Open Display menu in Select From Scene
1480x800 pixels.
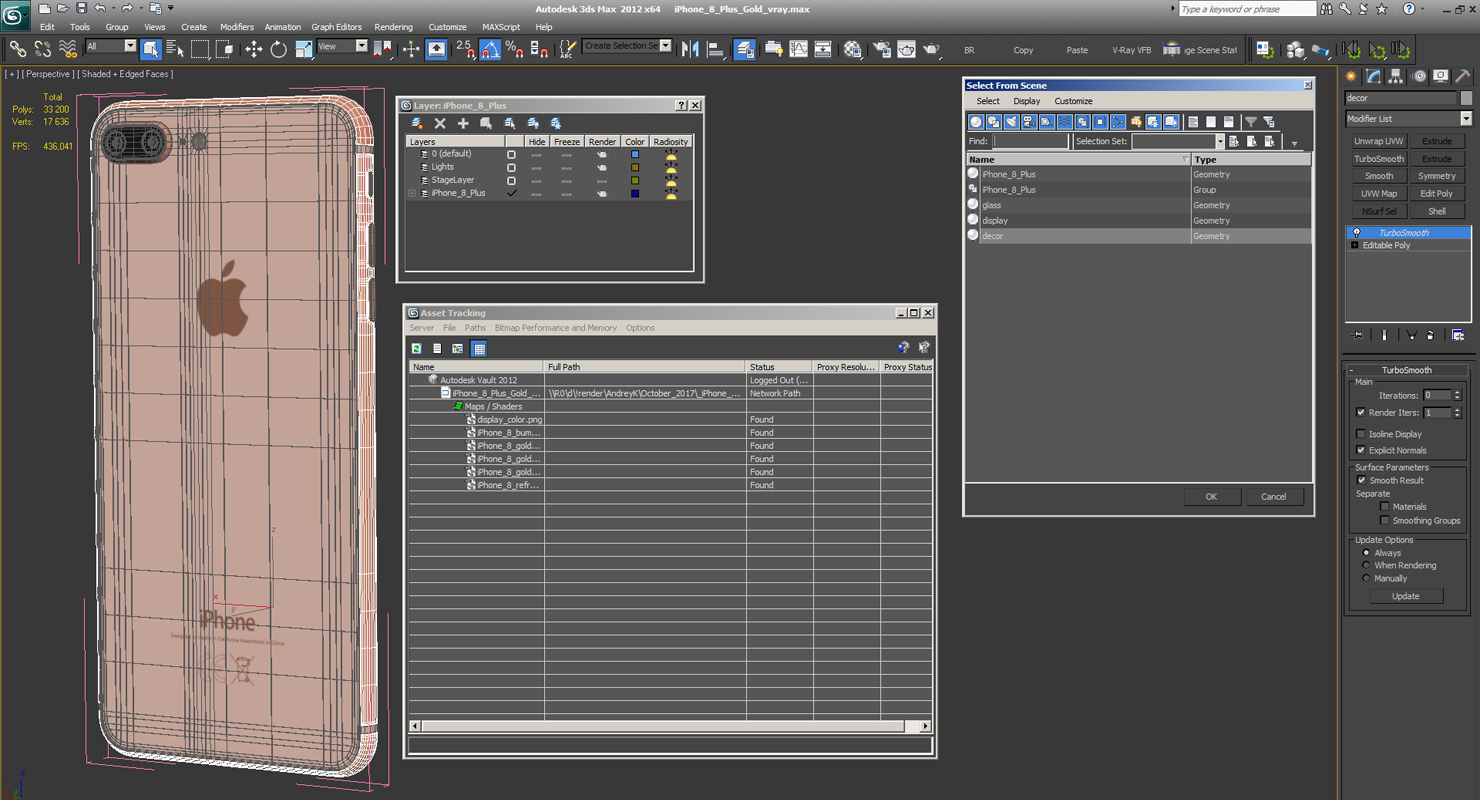[1027, 101]
